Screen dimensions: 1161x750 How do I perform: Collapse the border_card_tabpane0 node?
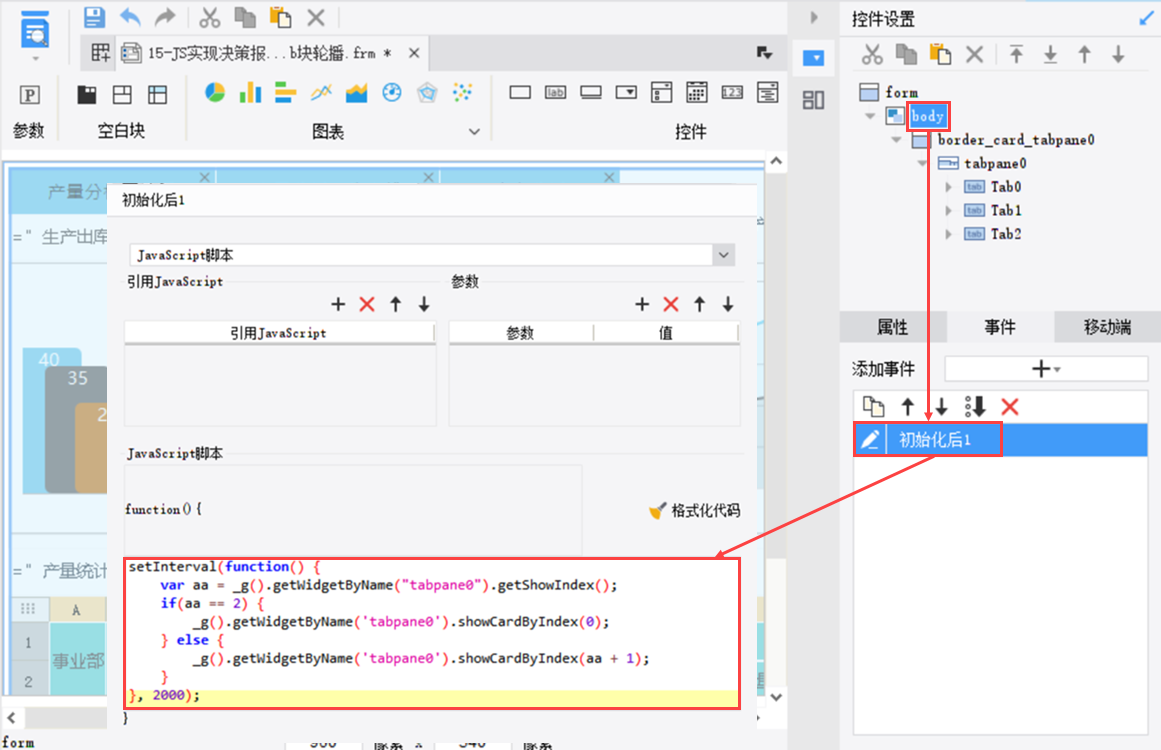(897, 140)
